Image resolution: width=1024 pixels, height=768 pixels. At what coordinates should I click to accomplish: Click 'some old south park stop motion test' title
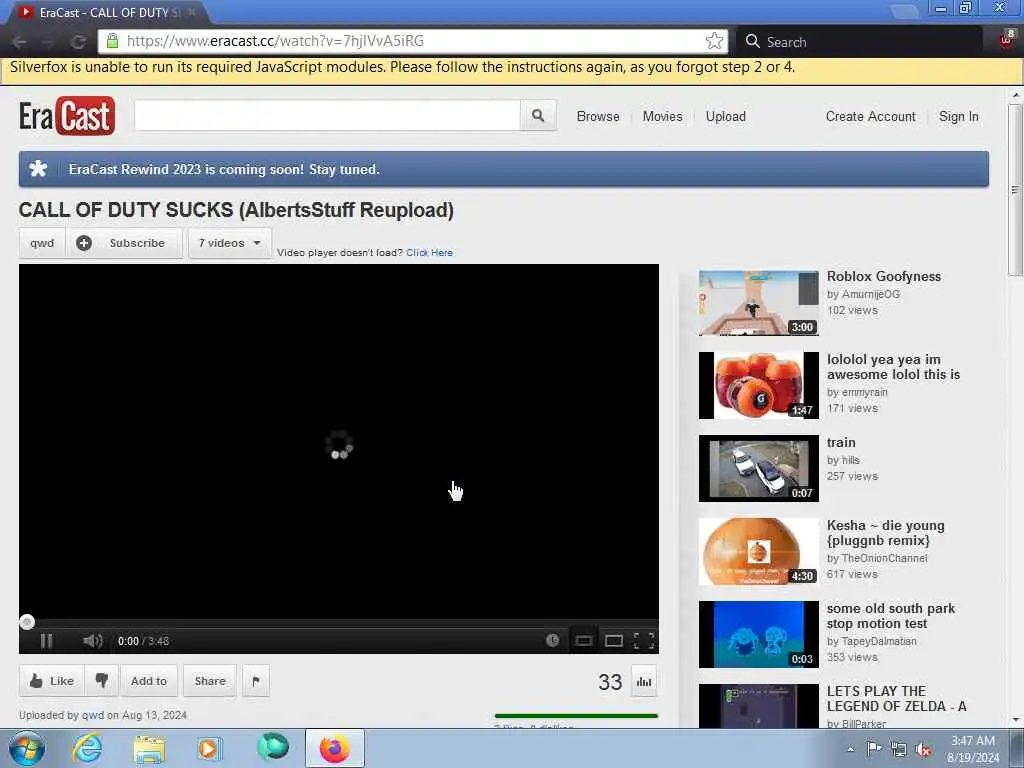891,616
